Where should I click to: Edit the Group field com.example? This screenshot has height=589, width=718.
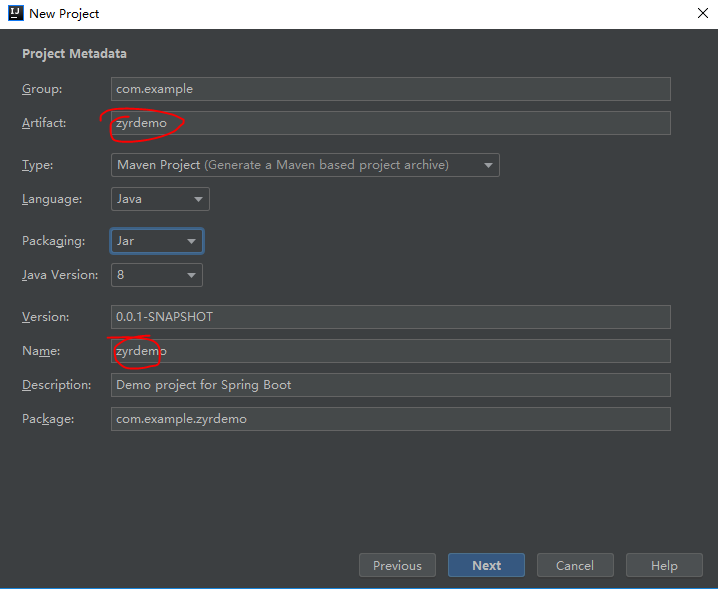pos(391,89)
